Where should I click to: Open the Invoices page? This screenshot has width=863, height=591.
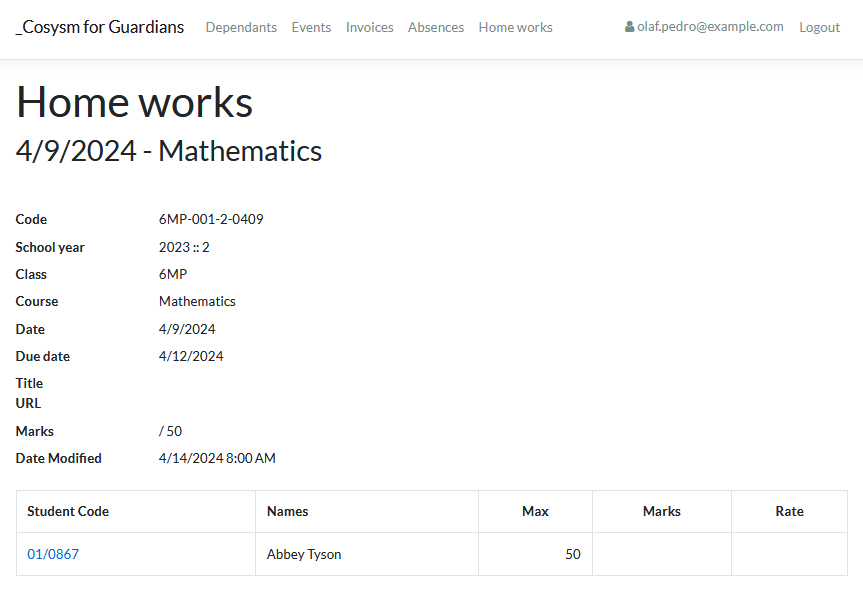[369, 27]
